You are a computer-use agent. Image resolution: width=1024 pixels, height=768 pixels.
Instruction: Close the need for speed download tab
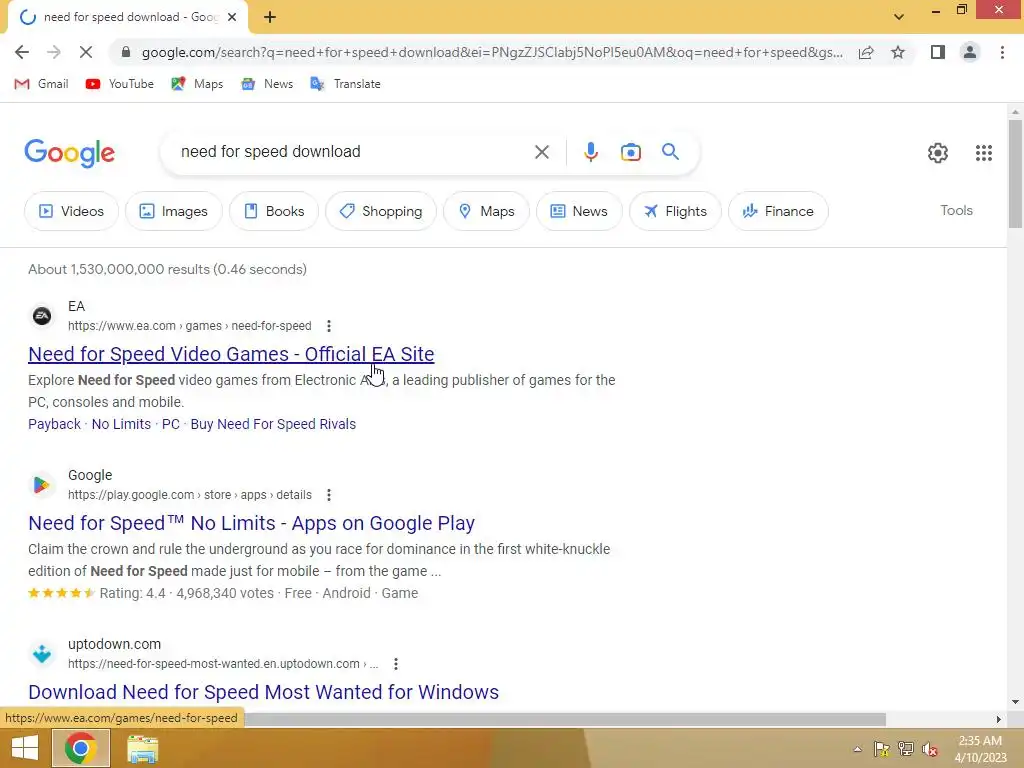[232, 17]
